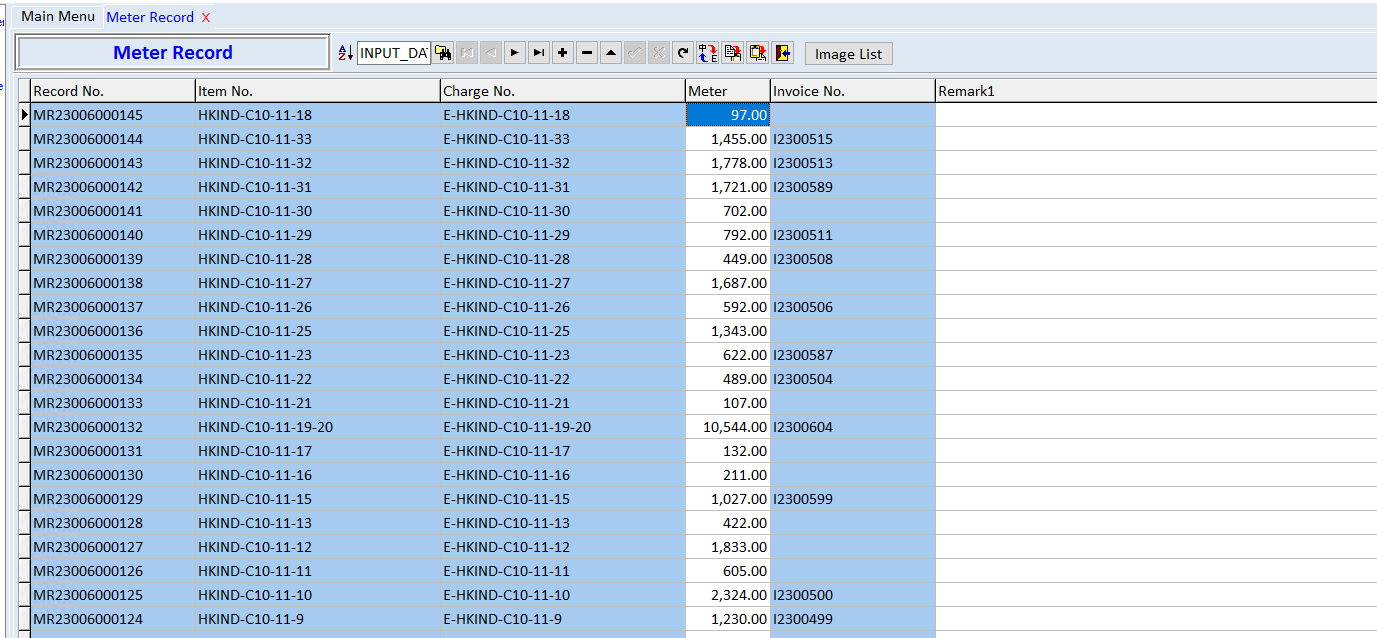The image size is (1377, 638).
Task: Switch language with Chinese-English icon
Action: click(708, 53)
